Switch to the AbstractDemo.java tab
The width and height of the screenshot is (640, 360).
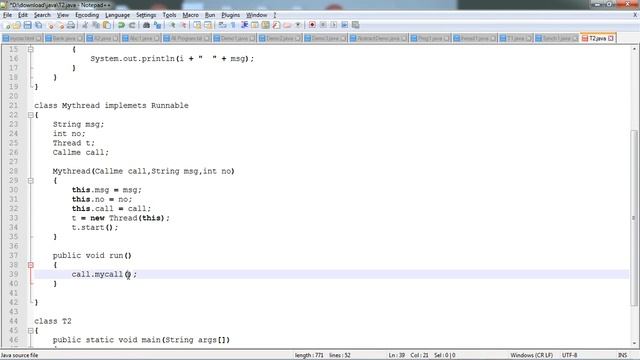[378, 38]
